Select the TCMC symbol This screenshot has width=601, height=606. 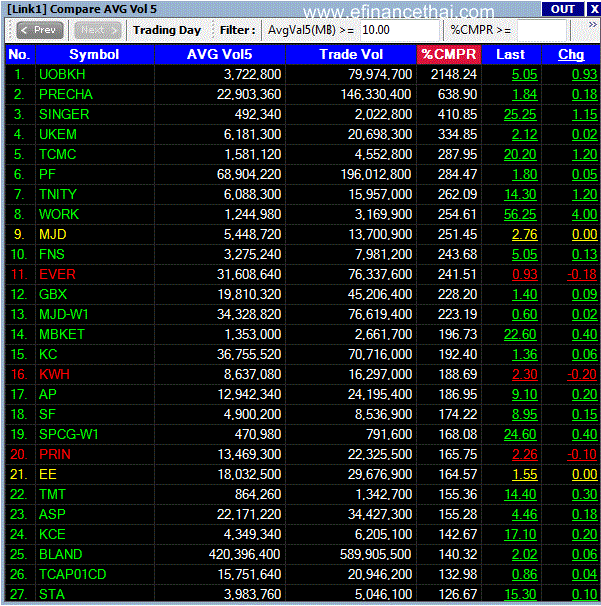pyautogui.click(x=58, y=155)
